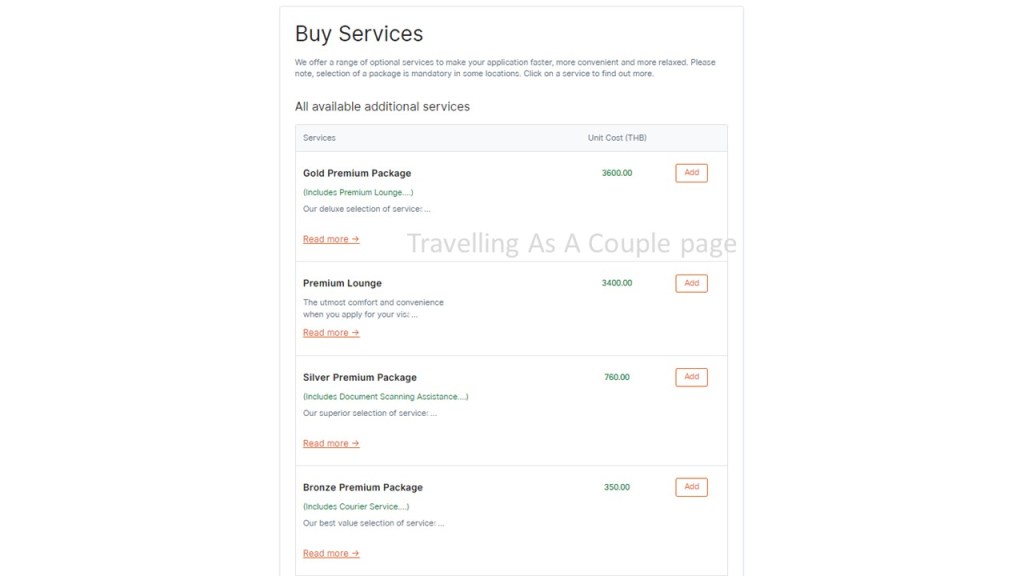Click the 3600.00 price of Gold package
Screen dimensions: 1024x576
point(617,173)
